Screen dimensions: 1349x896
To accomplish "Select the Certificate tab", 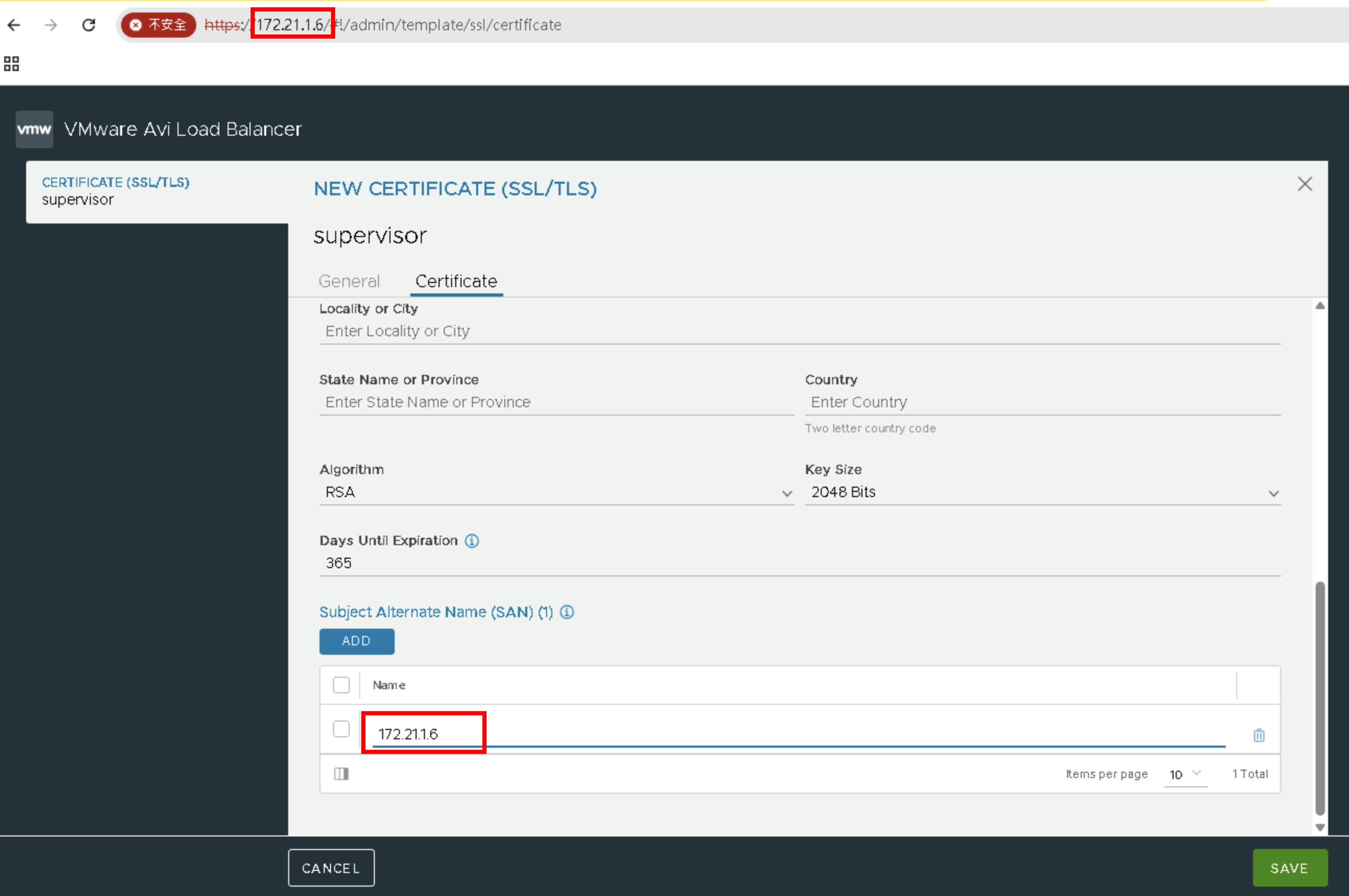I will pos(456,281).
